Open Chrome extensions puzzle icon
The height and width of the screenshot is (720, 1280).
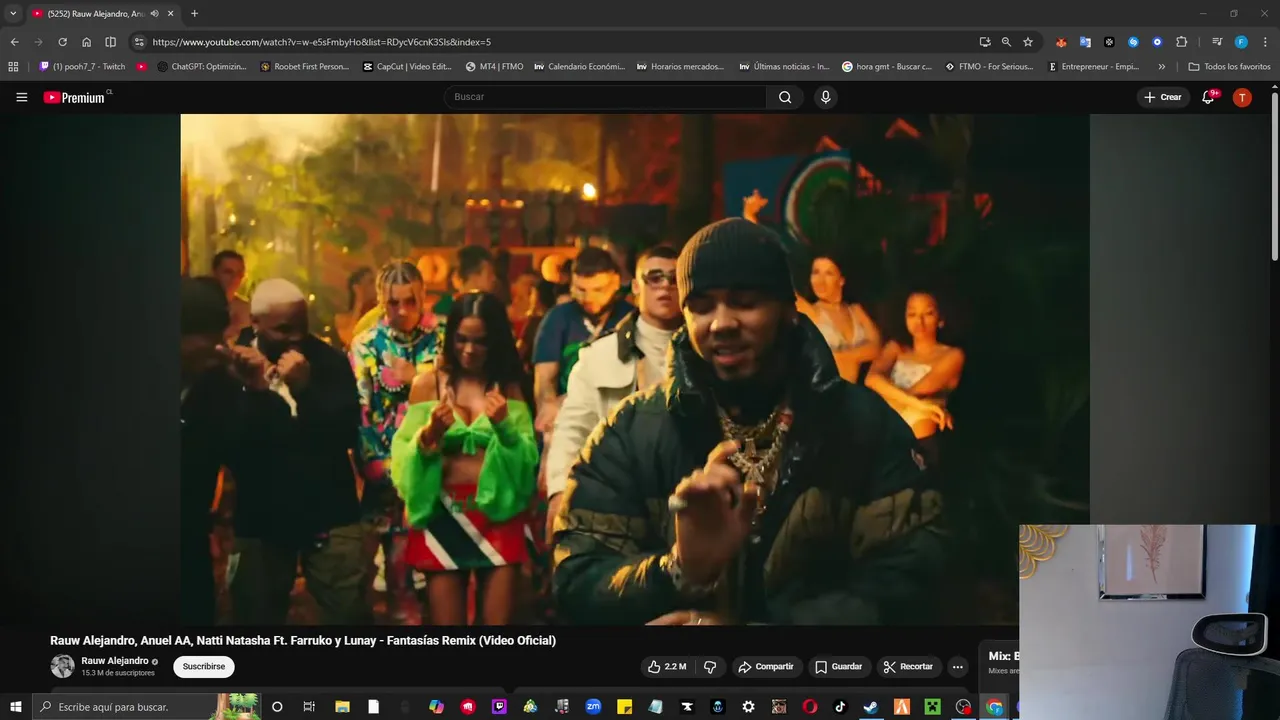pyautogui.click(x=1181, y=42)
